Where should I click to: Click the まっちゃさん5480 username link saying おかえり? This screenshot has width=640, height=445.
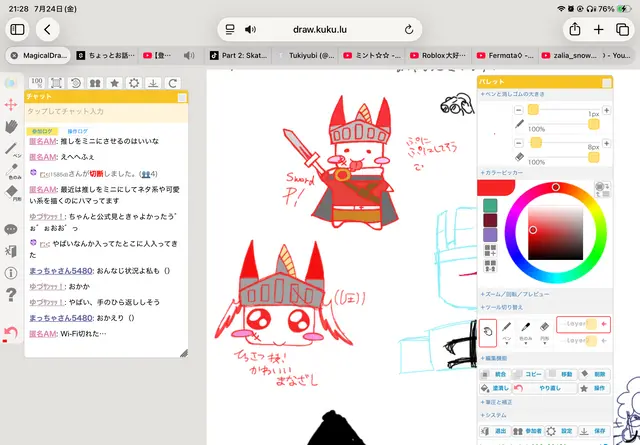[61, 318]
